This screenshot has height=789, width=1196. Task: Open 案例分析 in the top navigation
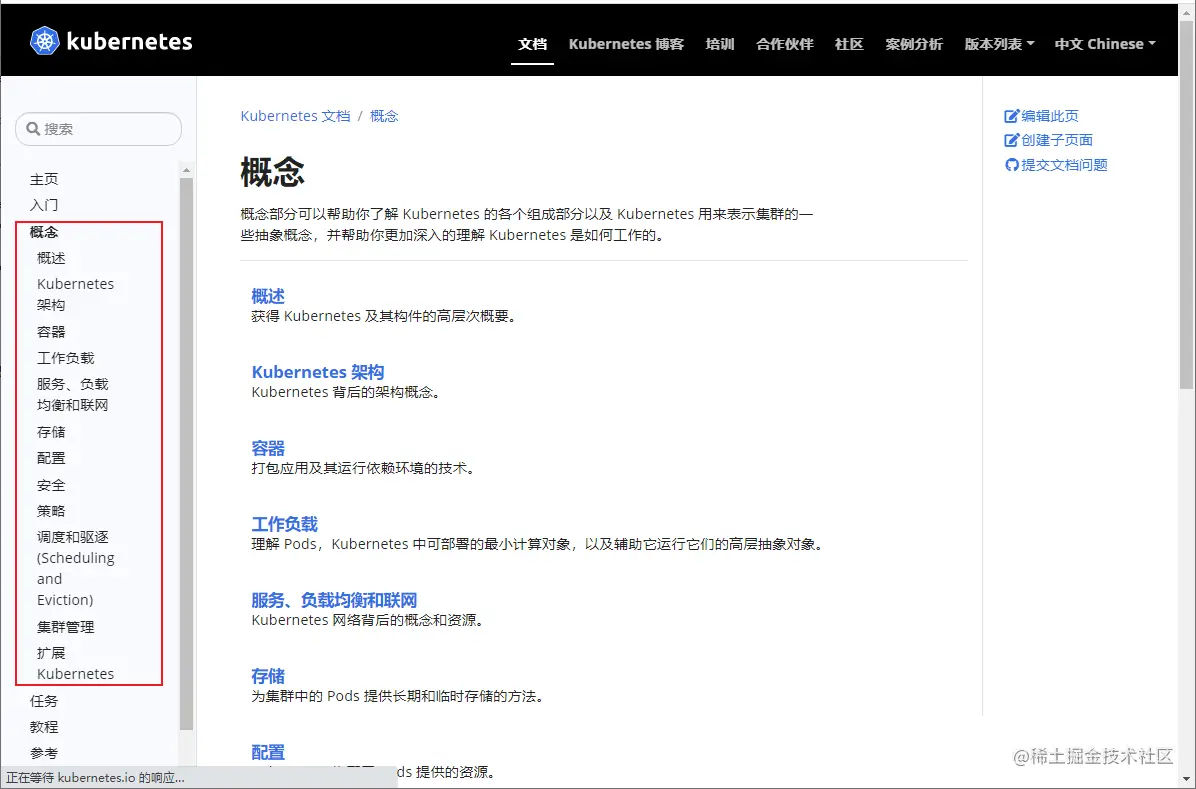coord(914,44)
